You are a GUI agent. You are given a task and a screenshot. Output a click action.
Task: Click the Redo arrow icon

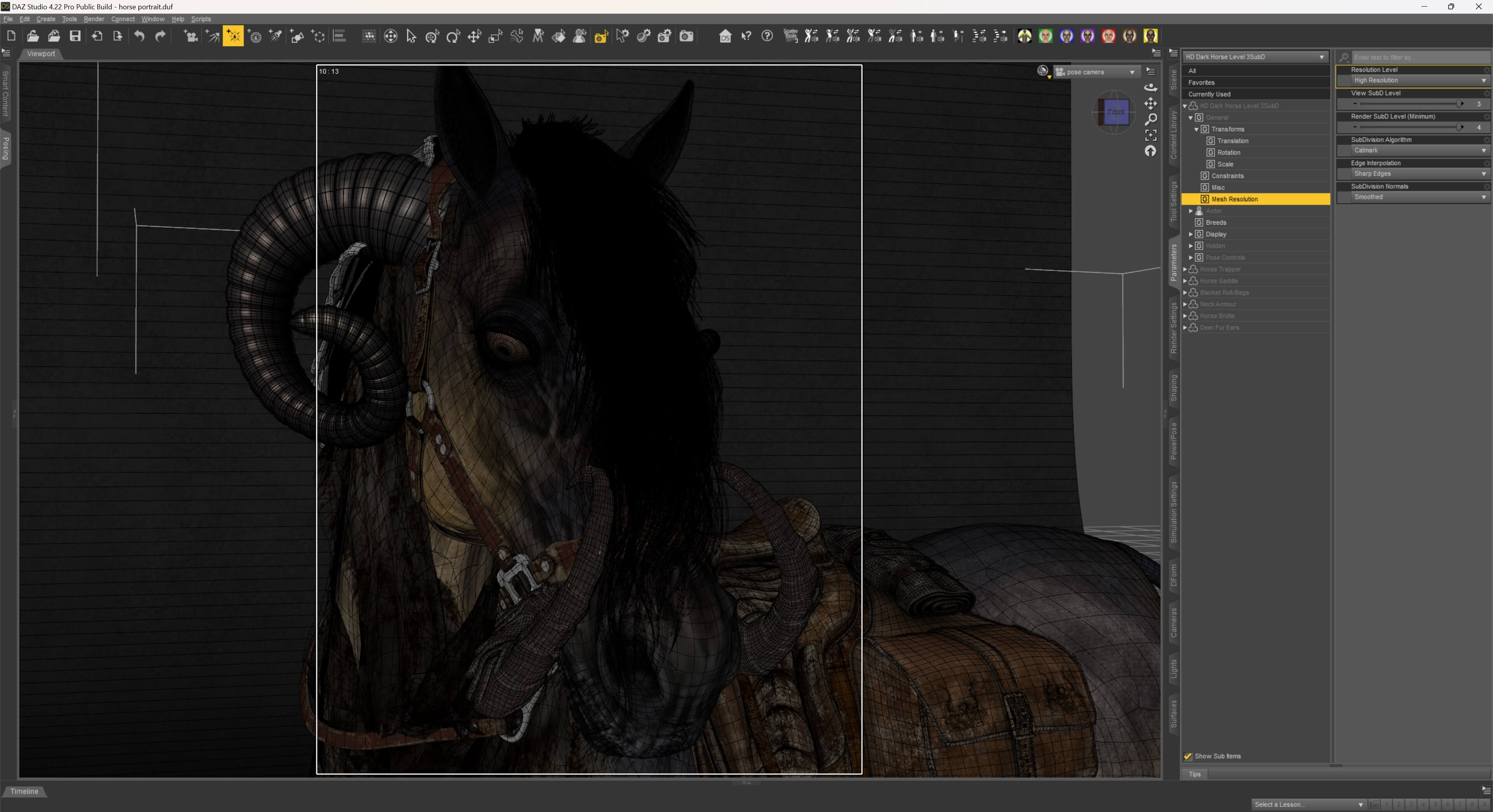pos(161,36)
